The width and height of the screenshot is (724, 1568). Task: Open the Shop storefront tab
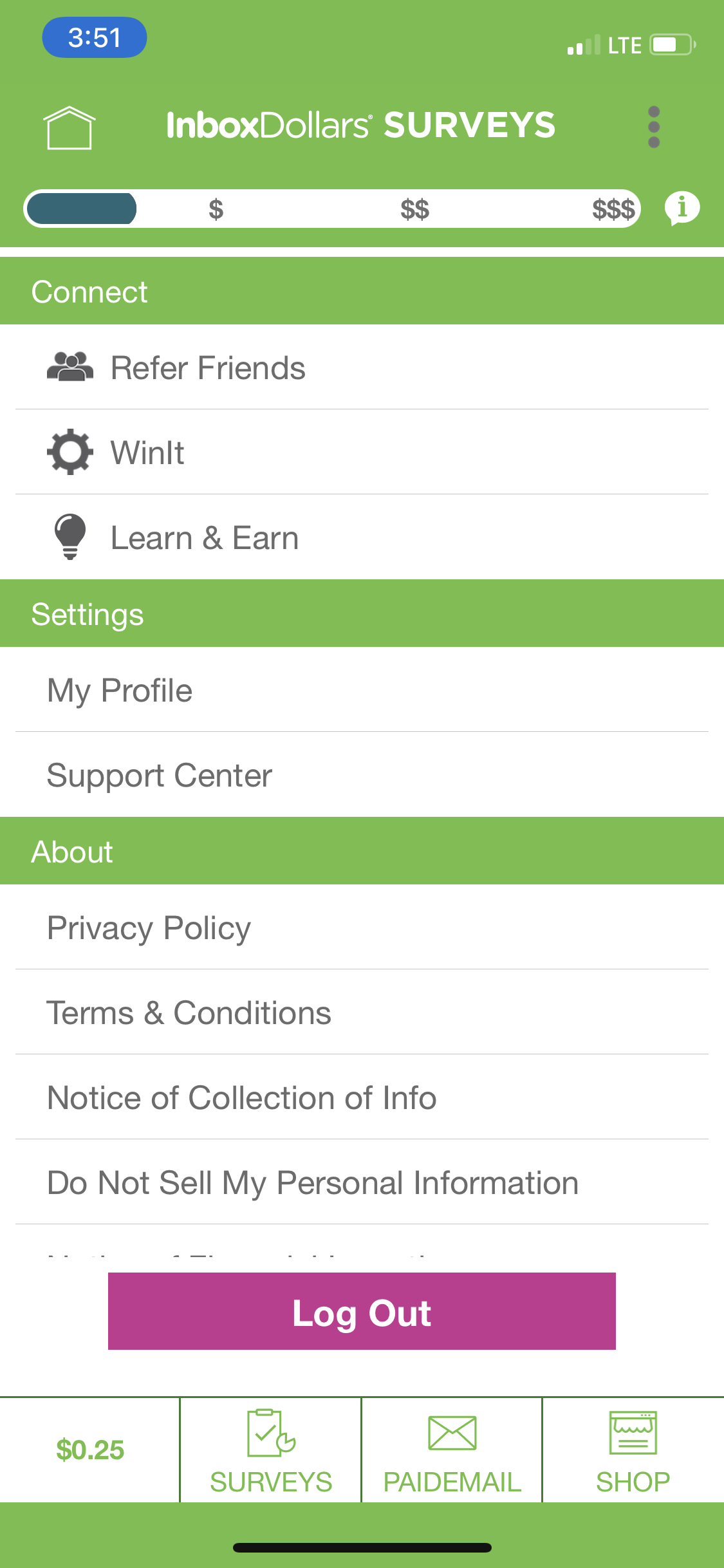[633, 1451]
